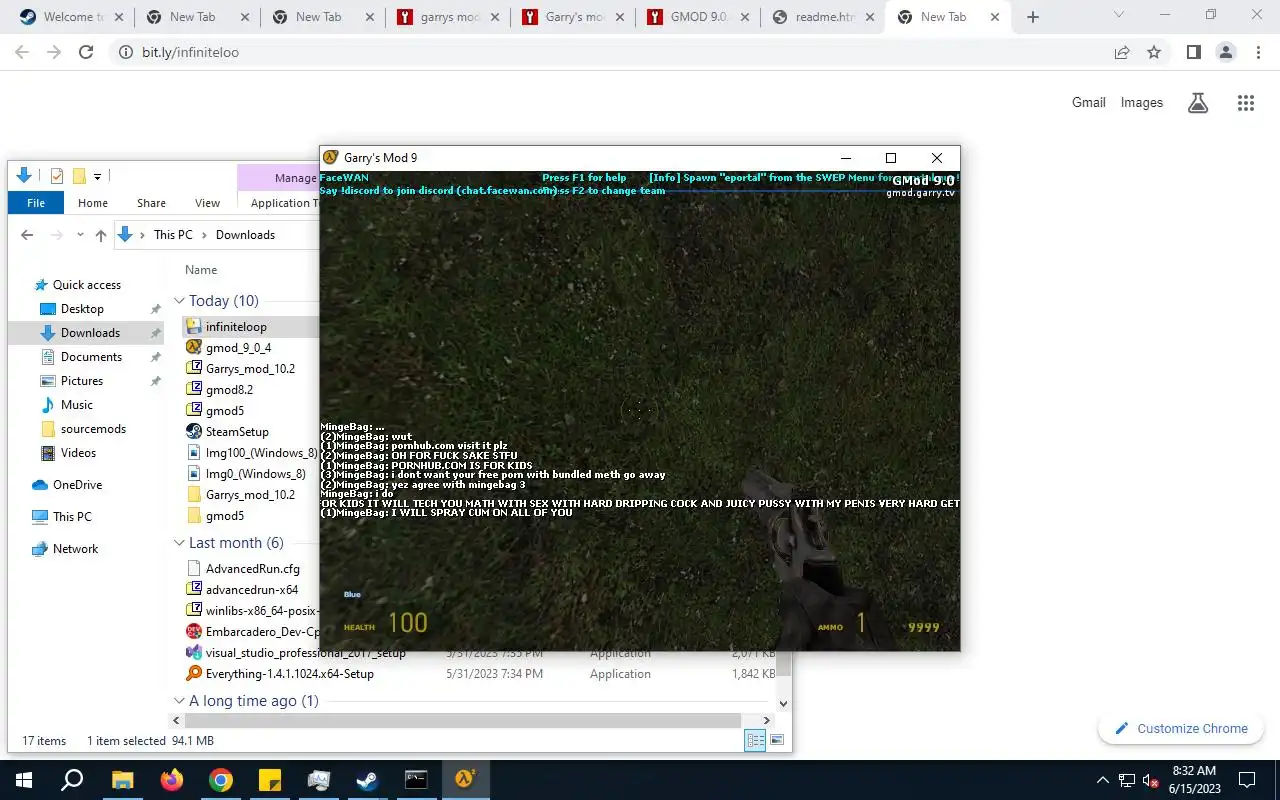The image size is (1280, 800).
Task: Select the SteamSetup file
Action: pos(237,432)
